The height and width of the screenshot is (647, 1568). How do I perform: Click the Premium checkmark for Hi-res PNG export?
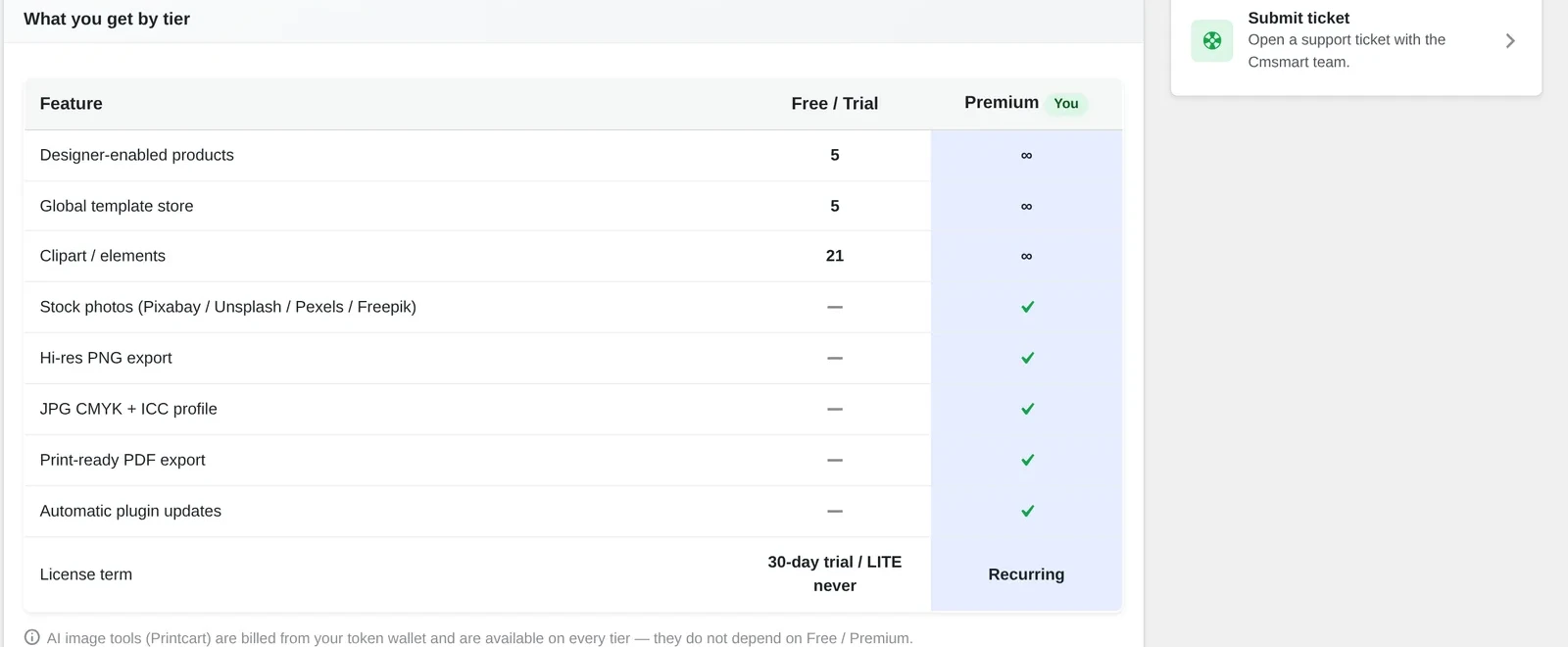coord(1027,358)
